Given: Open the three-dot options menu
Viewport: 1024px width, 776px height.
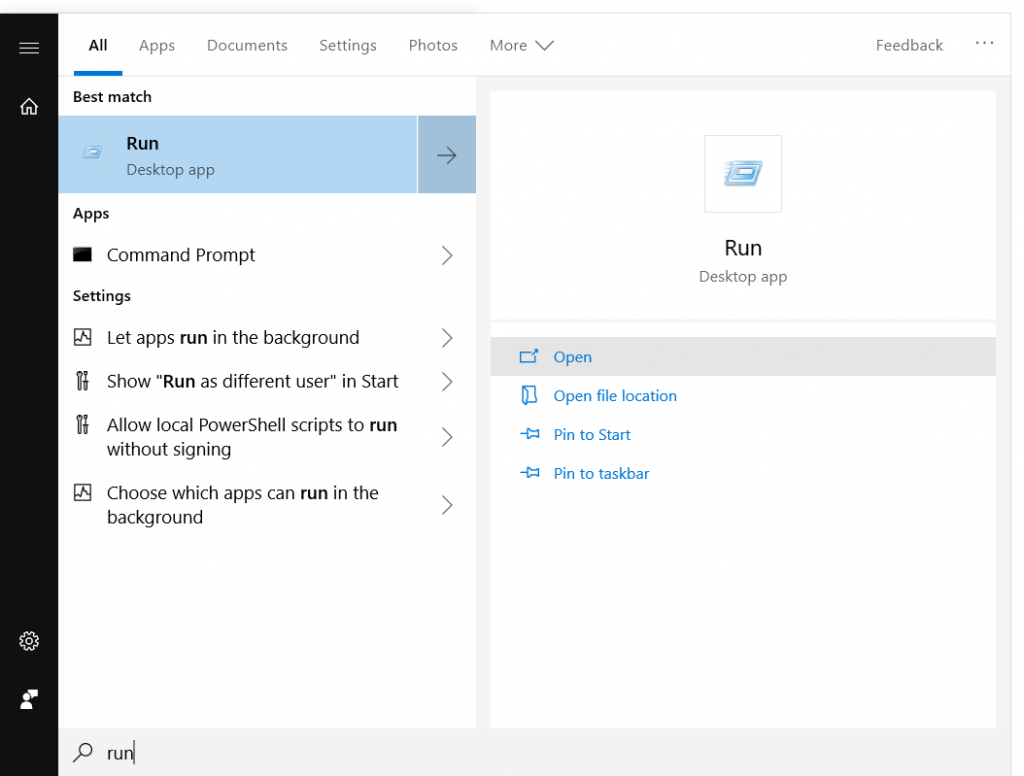Looking at the screenshot, I should 984,44.
